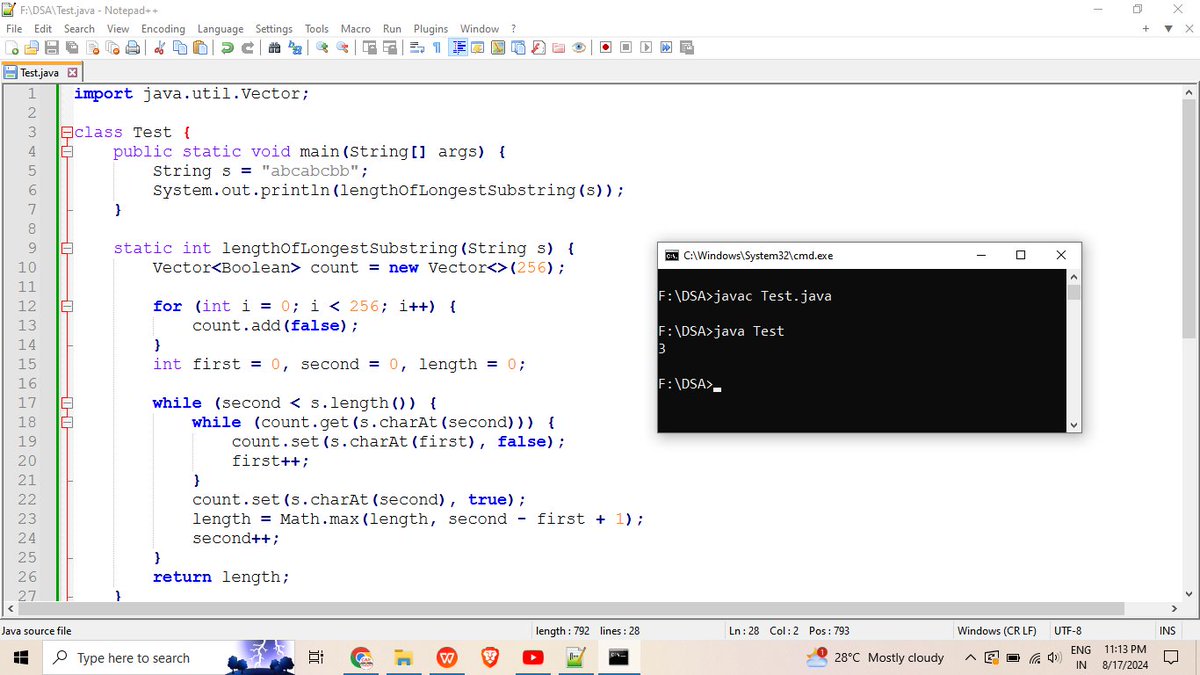Click the Save recorded macro icon
The height and width of the screenshot is (675, 1200).
[685, 48]
